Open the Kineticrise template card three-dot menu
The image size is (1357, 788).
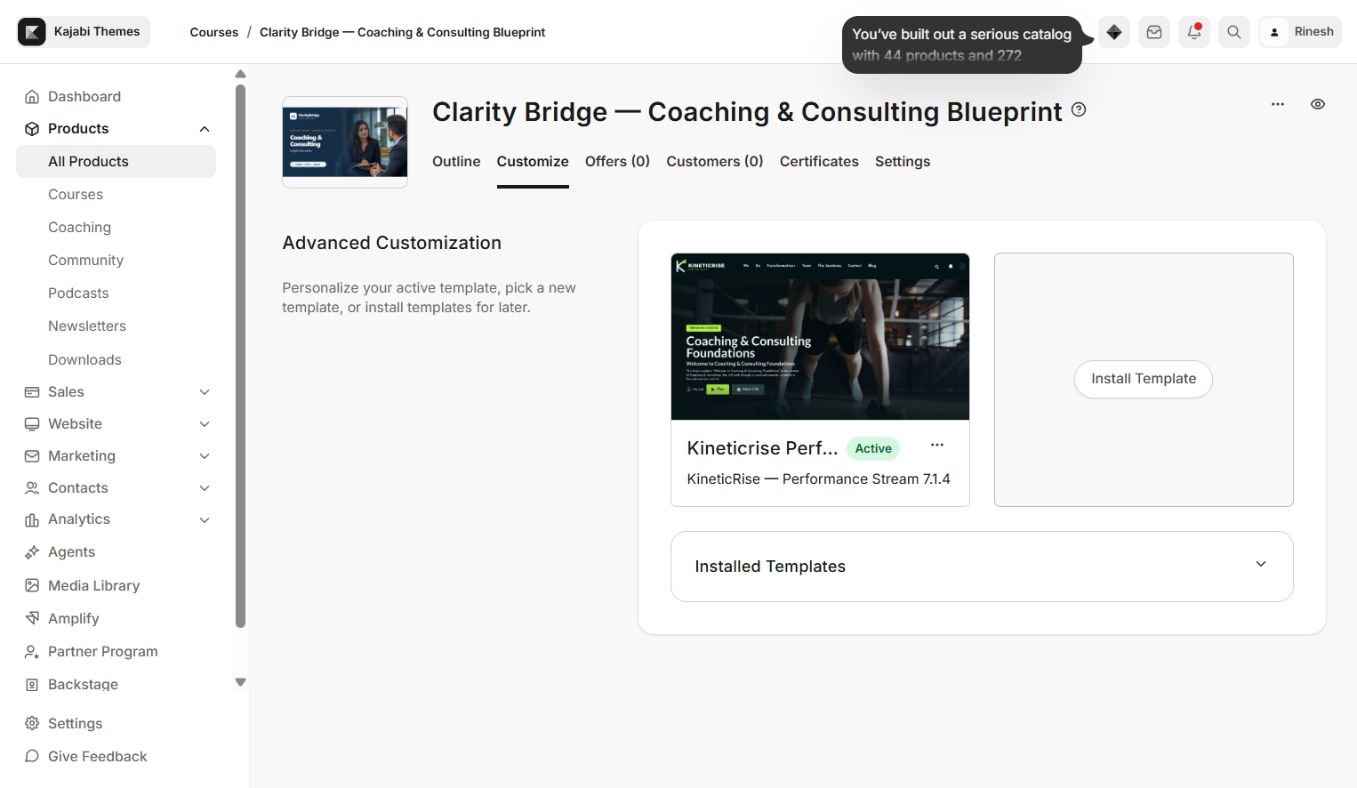pyautogui.click(x=937, y=445)
